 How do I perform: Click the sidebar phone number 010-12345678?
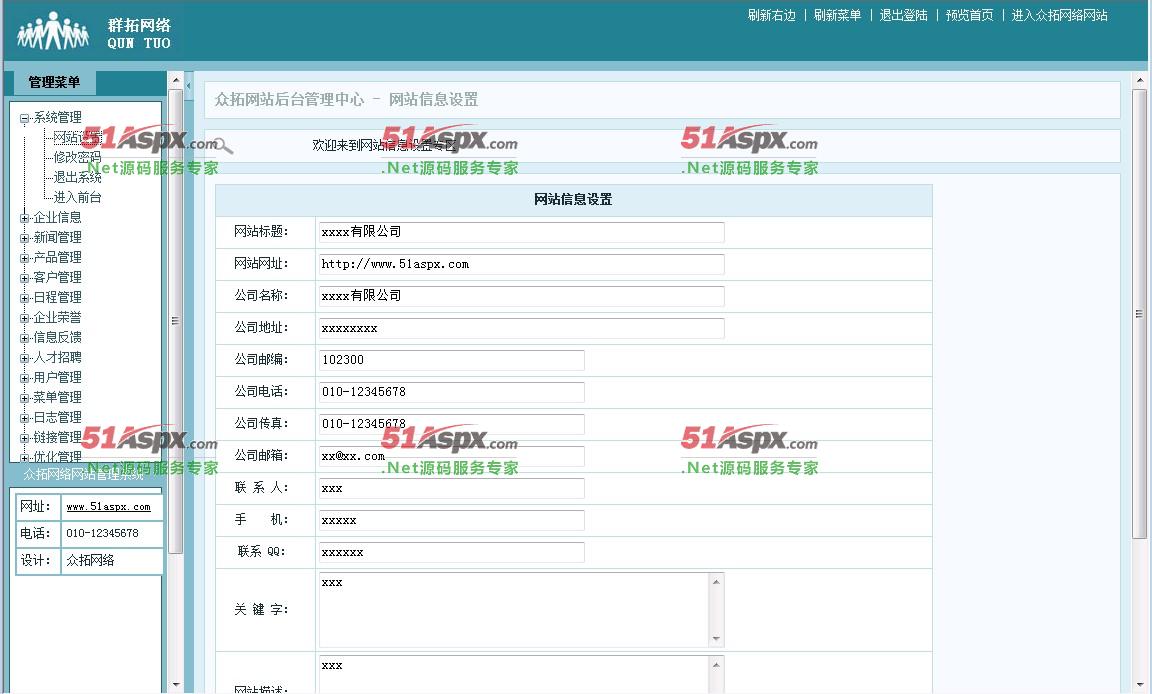tap(102, 533)
